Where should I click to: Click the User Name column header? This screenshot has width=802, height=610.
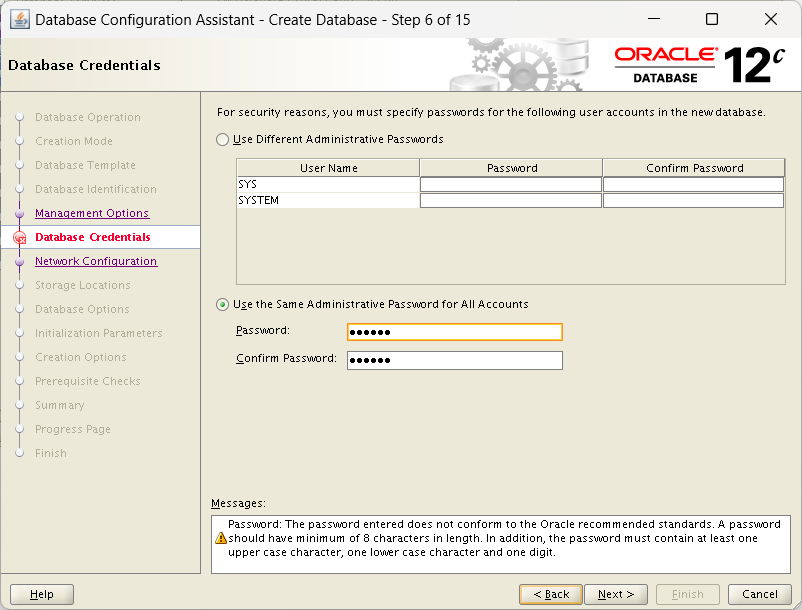(328, 168)
